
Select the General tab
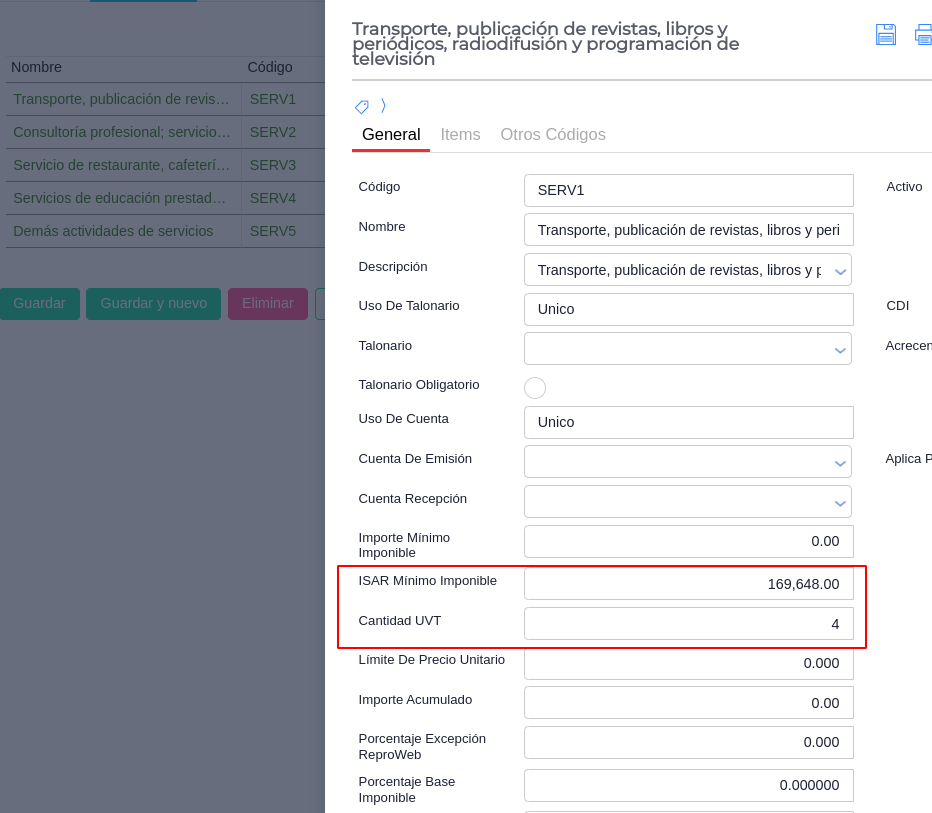(x=391, y=135)
